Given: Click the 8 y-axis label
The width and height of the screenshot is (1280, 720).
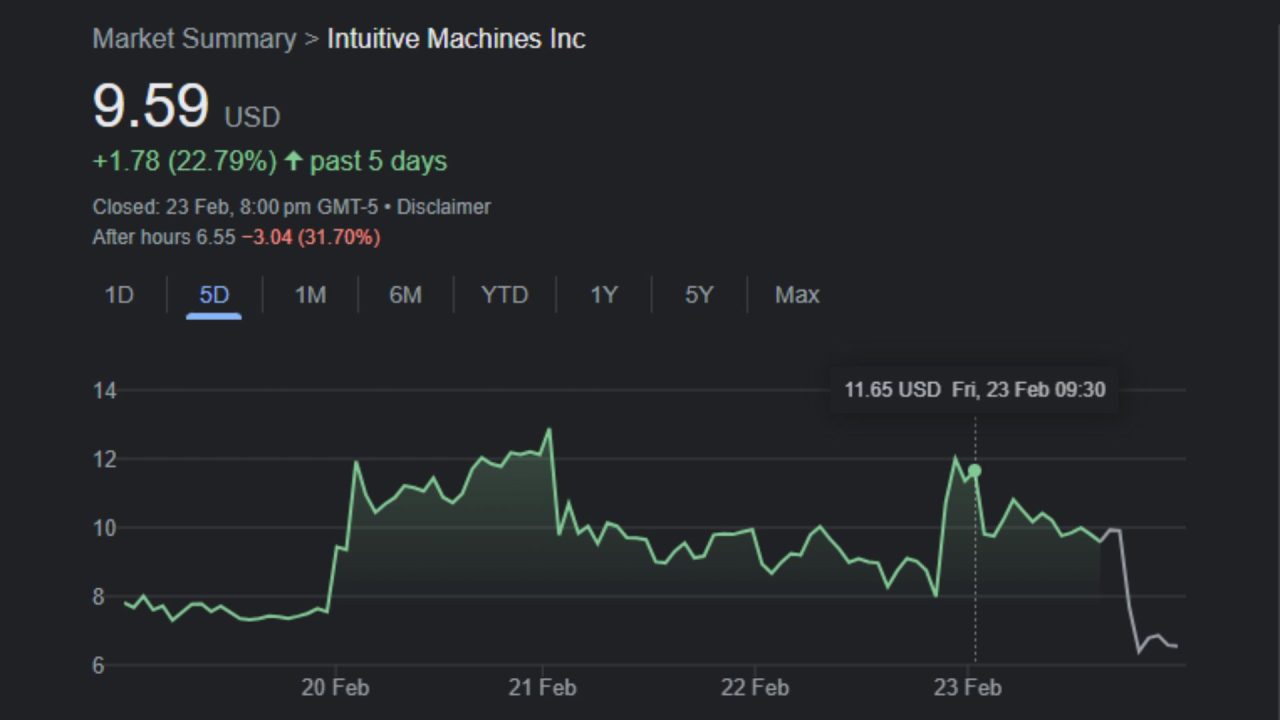Looking at the screenshot, I should click(98, 597).
